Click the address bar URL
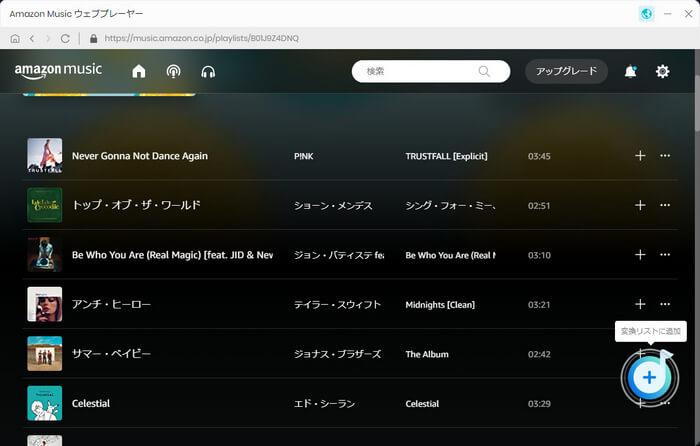Screen dimensions: 700x446 pyautogui.click(x=201, y=38)
